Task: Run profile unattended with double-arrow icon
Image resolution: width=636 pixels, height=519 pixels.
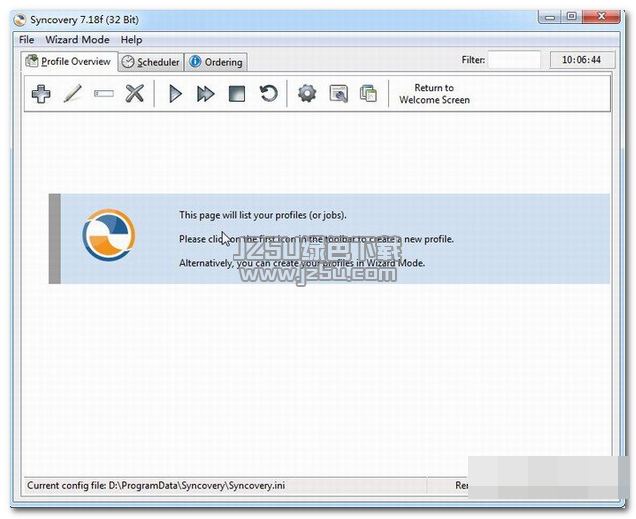Action: [x=206, y=94]
